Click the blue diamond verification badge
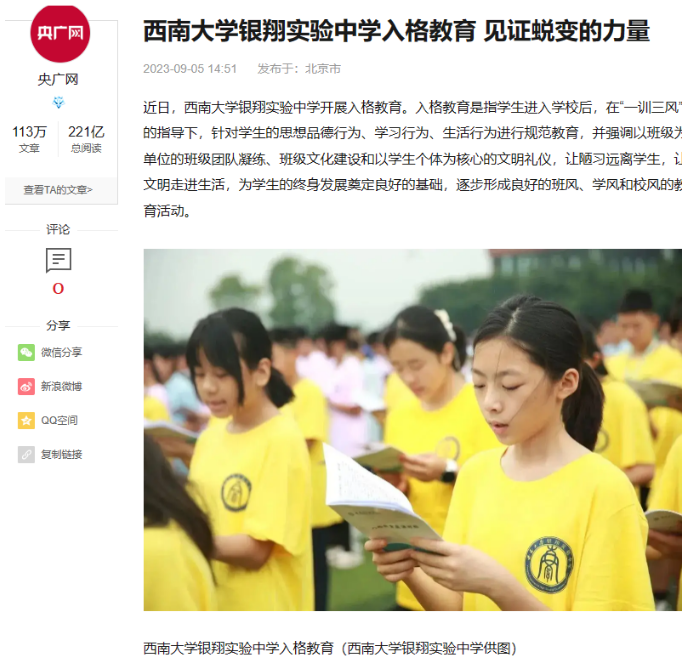 (x=58, y=103)
